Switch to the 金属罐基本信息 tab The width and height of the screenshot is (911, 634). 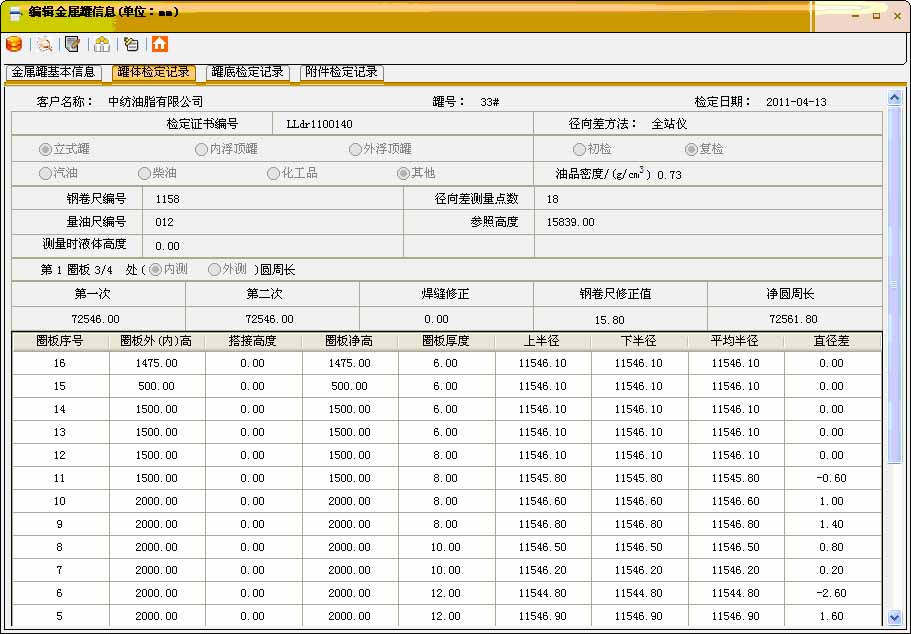(x=55, y=72)
